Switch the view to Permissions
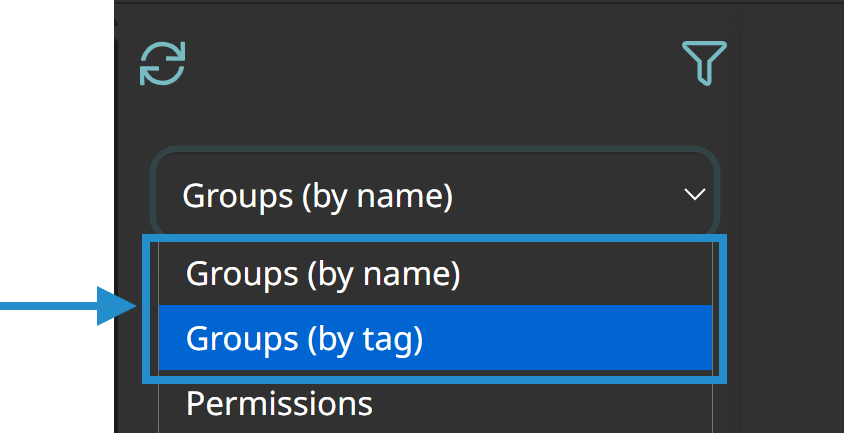844x433 pixels. [x=435, y=402]
